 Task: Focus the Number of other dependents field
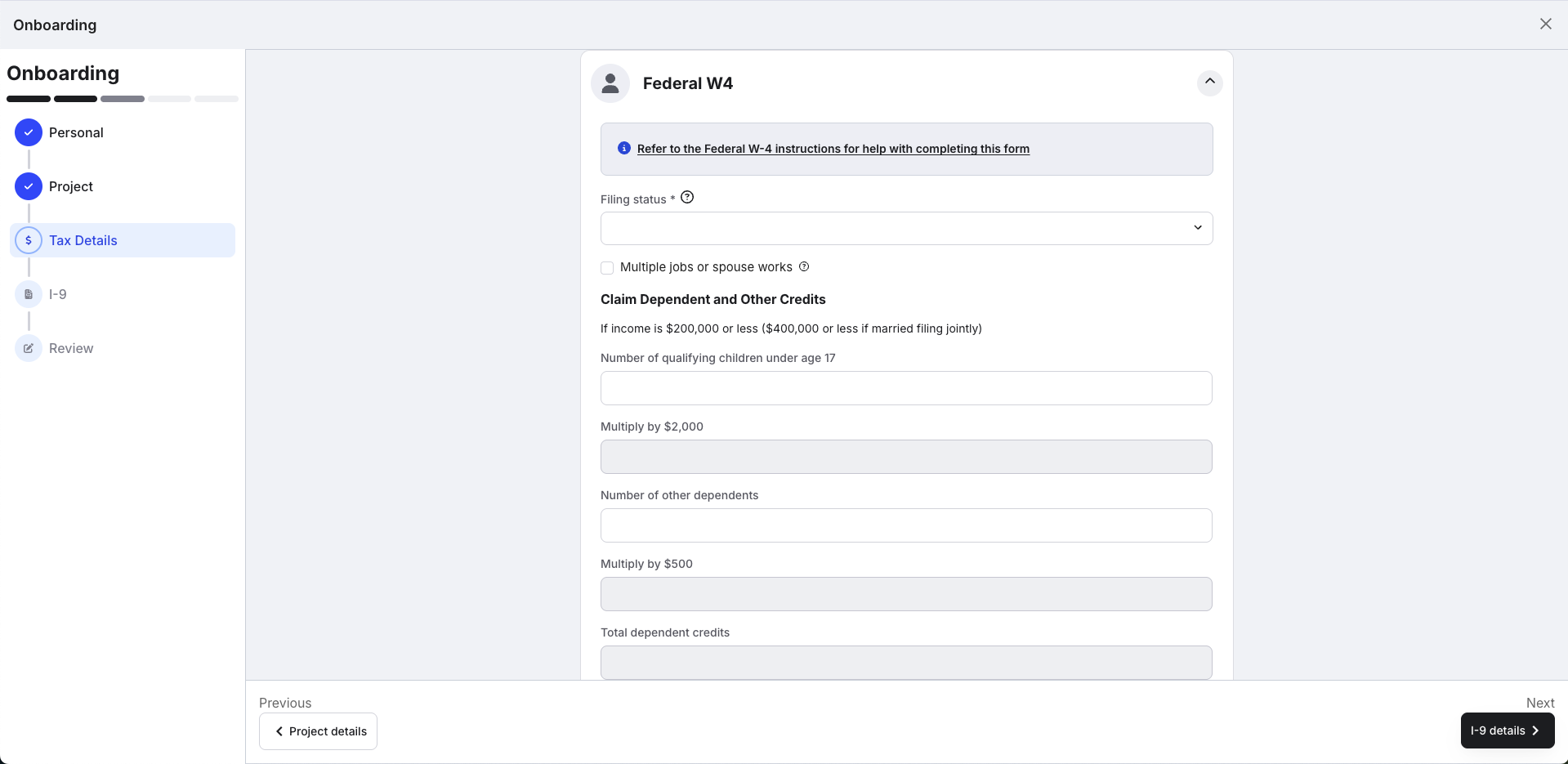pos(906,525)
